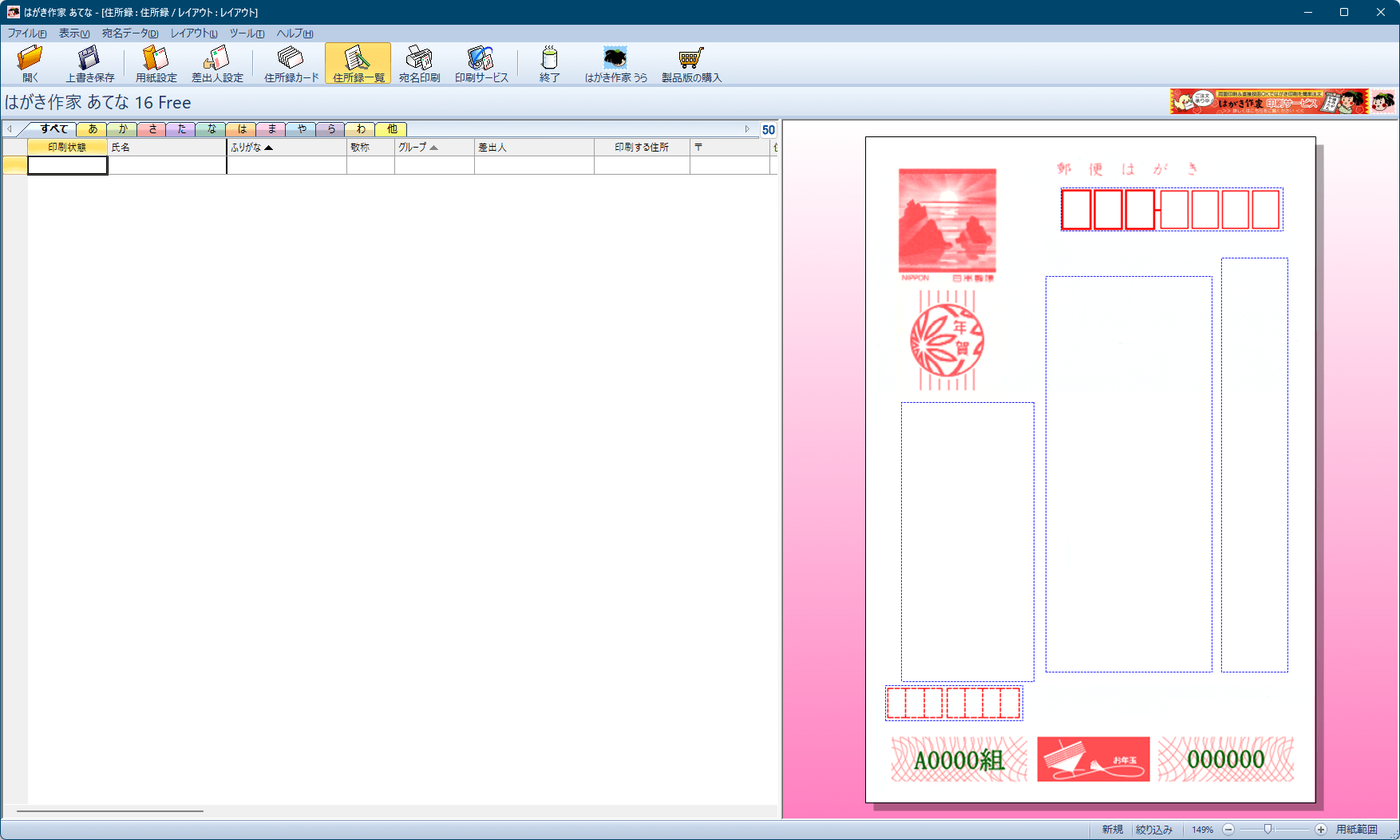
Task: Open 製品版の購入 shopping cart
Action: (691, 64)
